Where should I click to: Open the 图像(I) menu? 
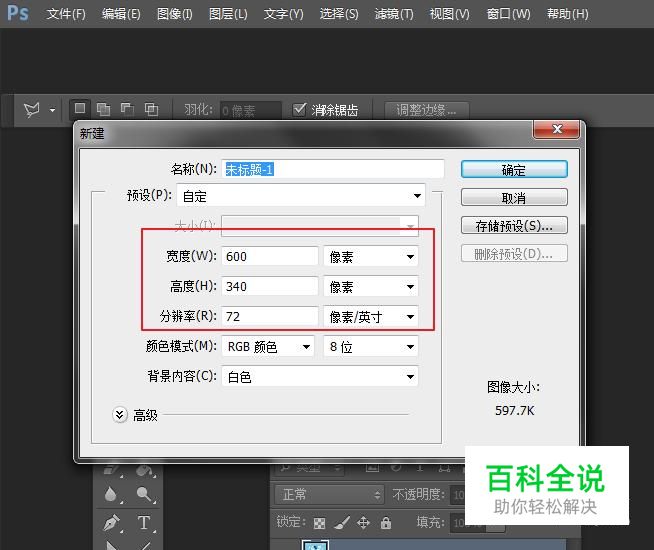[175, 14]
